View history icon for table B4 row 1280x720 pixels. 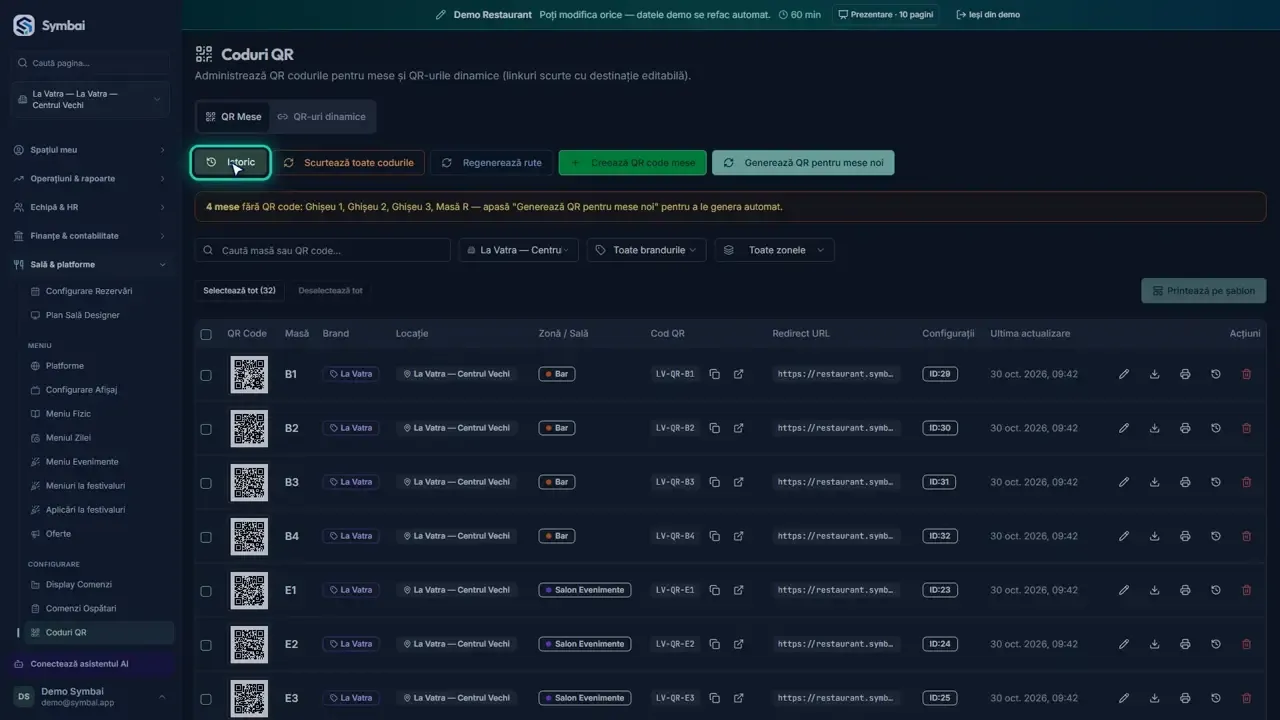(1216, 536)
